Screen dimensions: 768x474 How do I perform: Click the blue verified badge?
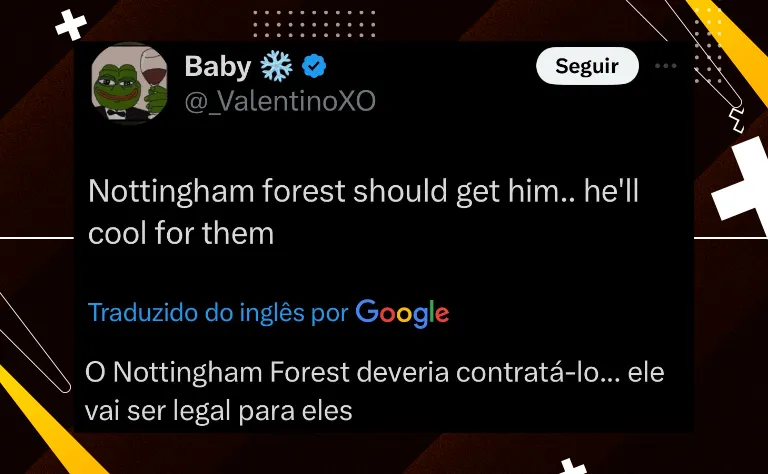click(314, 66)
